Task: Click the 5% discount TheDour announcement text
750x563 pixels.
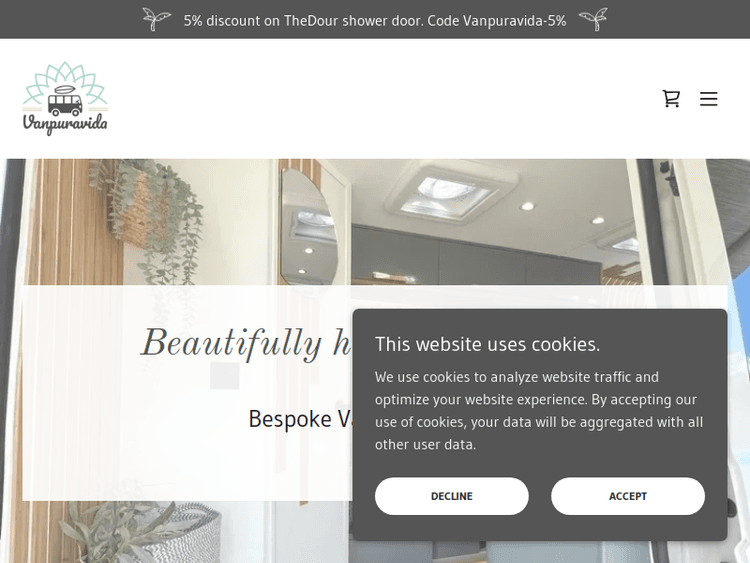Action: [x=375, y=21]
